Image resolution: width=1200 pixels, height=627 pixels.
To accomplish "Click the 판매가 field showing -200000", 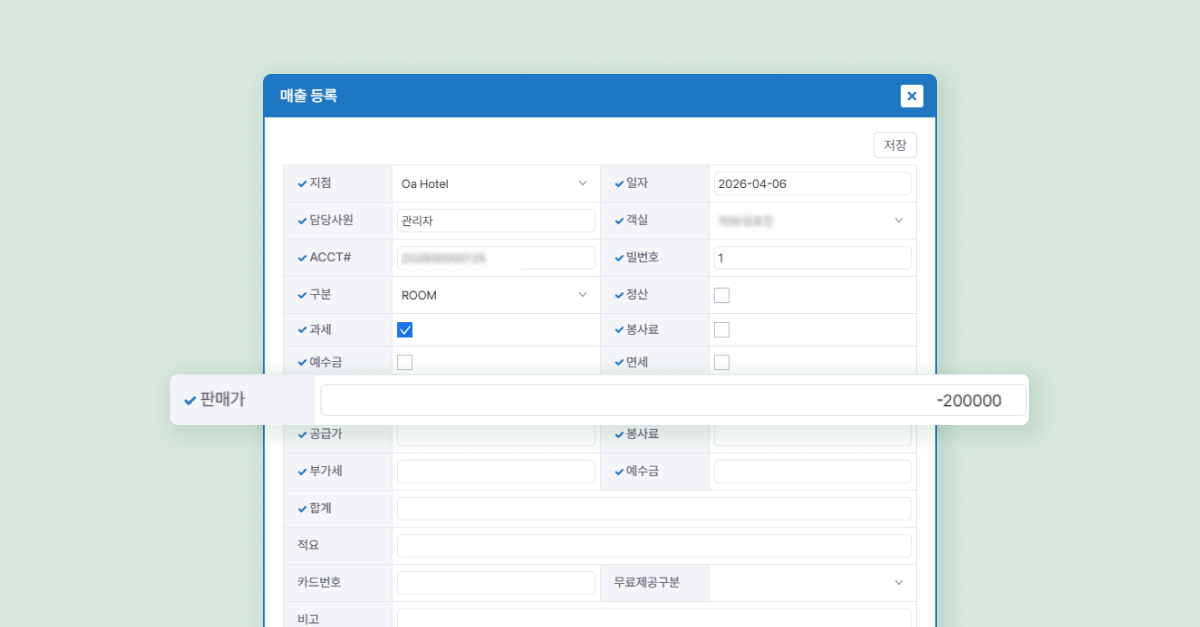I will coord(673,400).
